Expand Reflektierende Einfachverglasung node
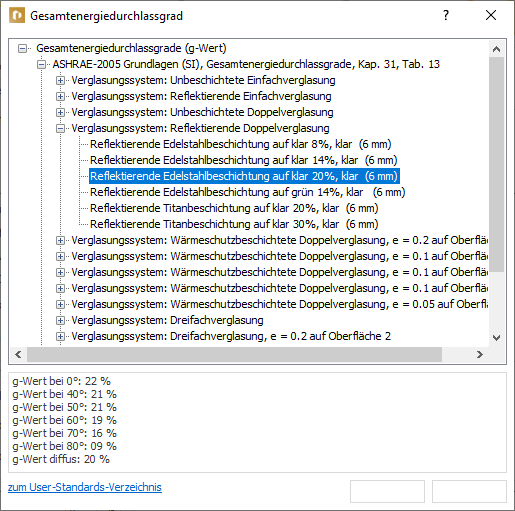The width and height of the screenshot is (515, 511). tap(60, 96)
